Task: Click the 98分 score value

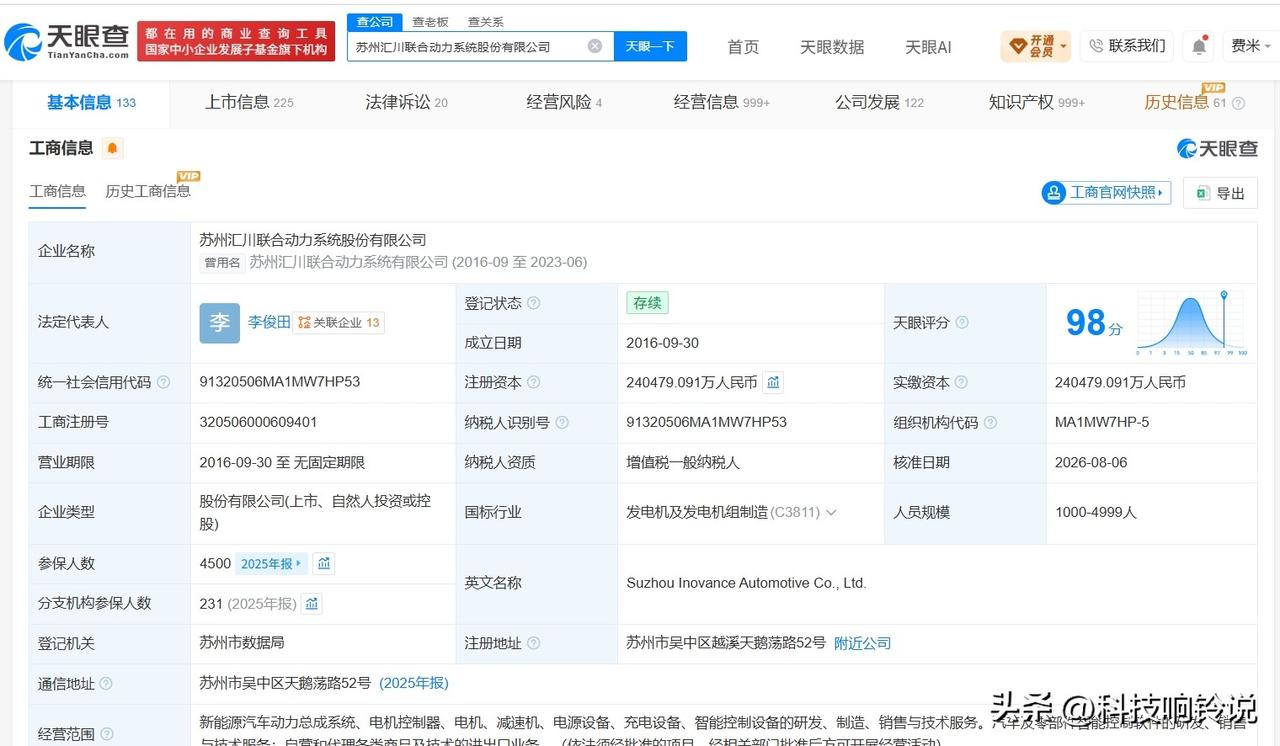Action: [1094, 323]
